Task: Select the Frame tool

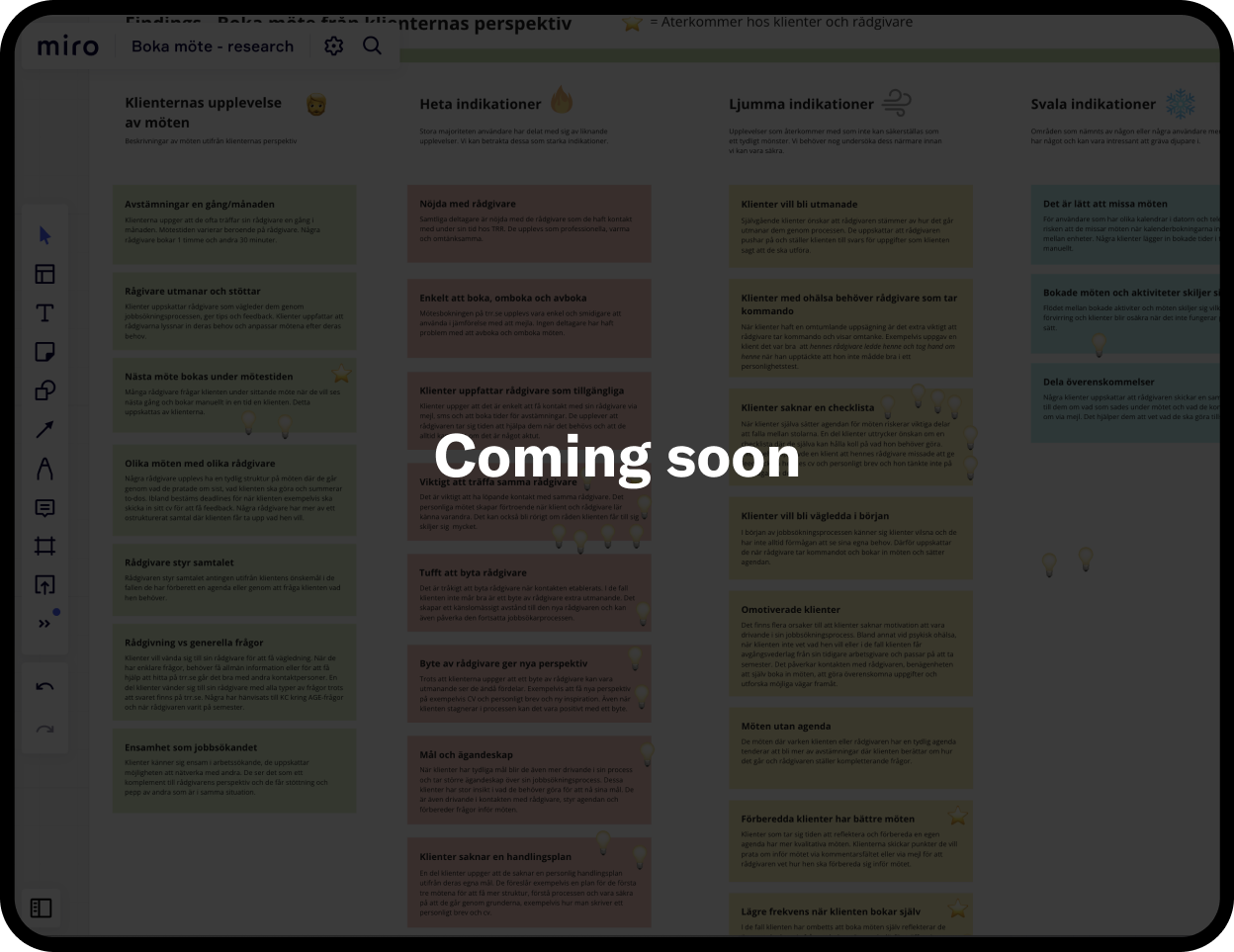Action: tap(44, 546)
